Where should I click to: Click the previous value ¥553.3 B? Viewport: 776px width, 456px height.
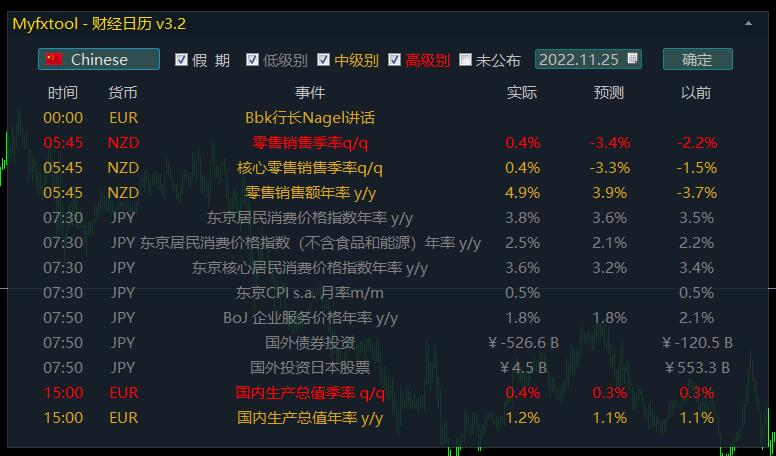pos(697,367)
